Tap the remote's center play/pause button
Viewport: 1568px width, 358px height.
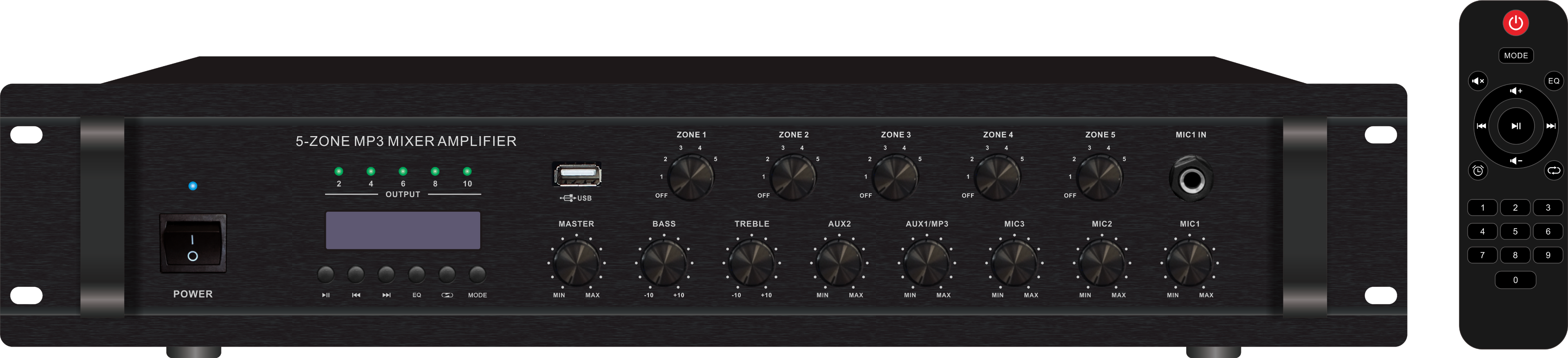pyautogui.click(x=1516, y=126)
